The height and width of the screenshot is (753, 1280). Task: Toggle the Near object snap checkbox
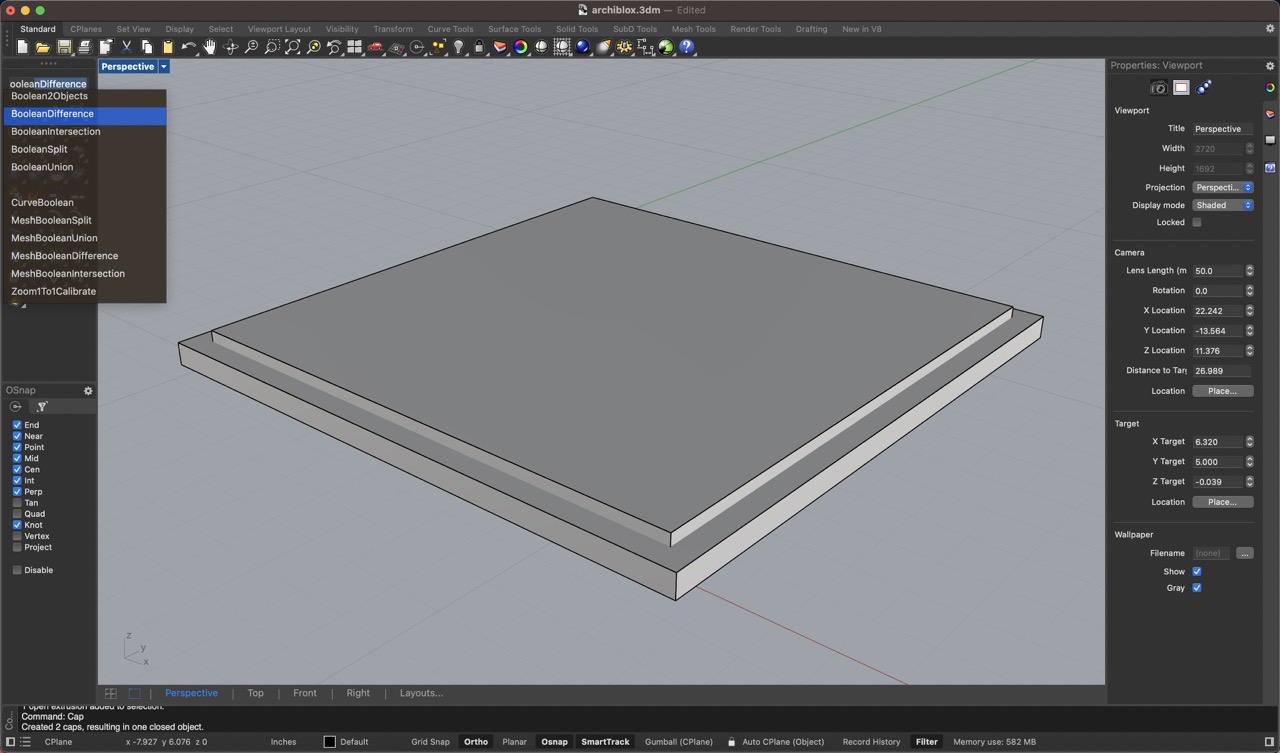tap(17, 436)
